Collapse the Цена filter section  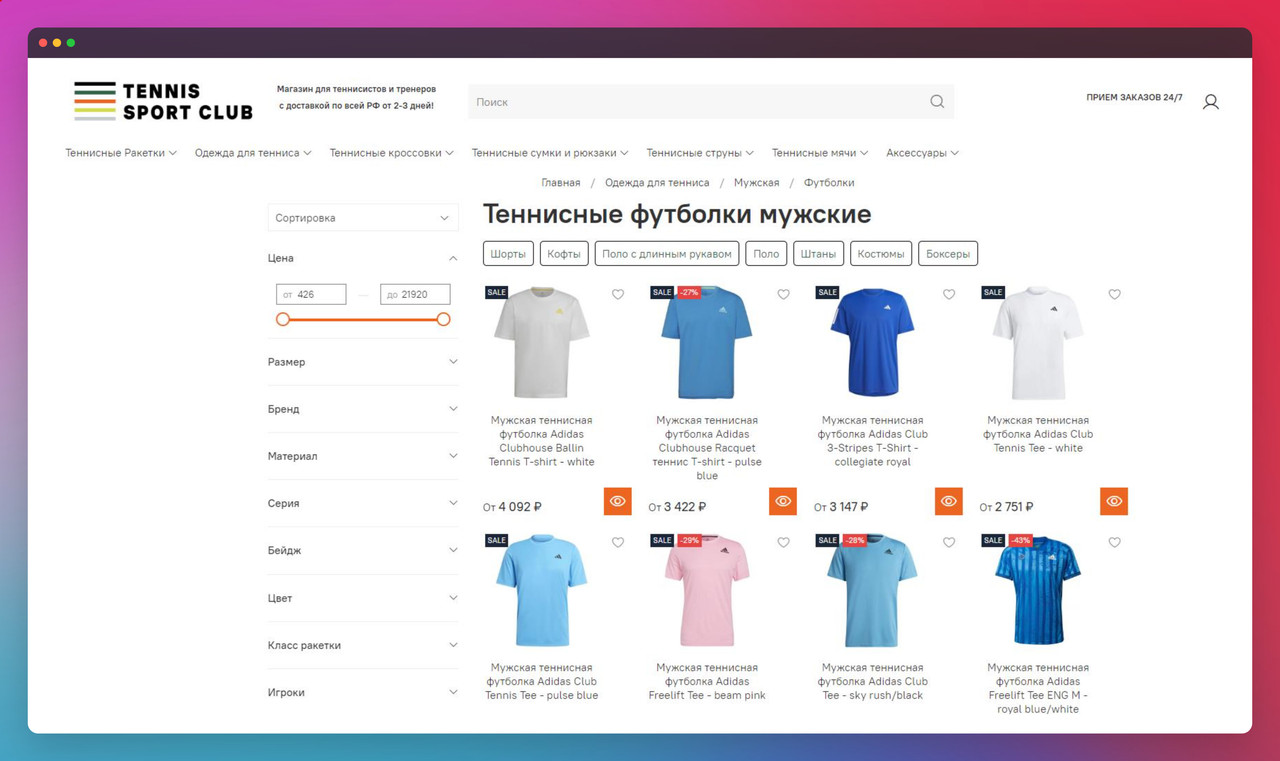click(363, 258)
